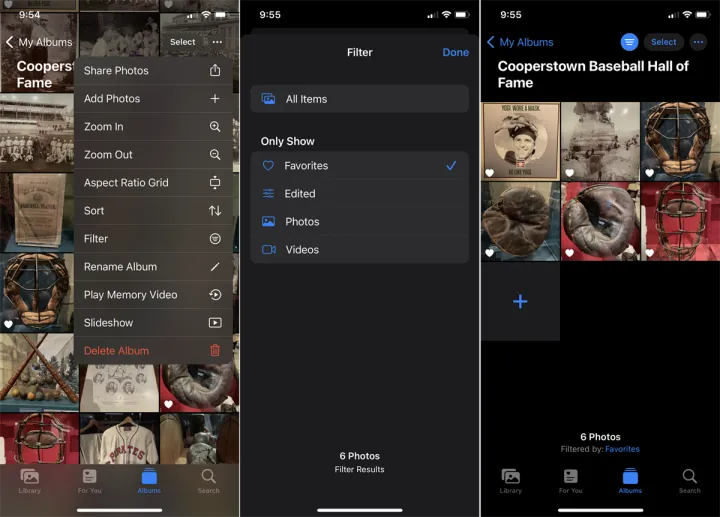Image resolution: width=720 pixels, height=517 pixels.
Task: Open ellipsis menu beside blue filter icon
Action: coord(698,42)
